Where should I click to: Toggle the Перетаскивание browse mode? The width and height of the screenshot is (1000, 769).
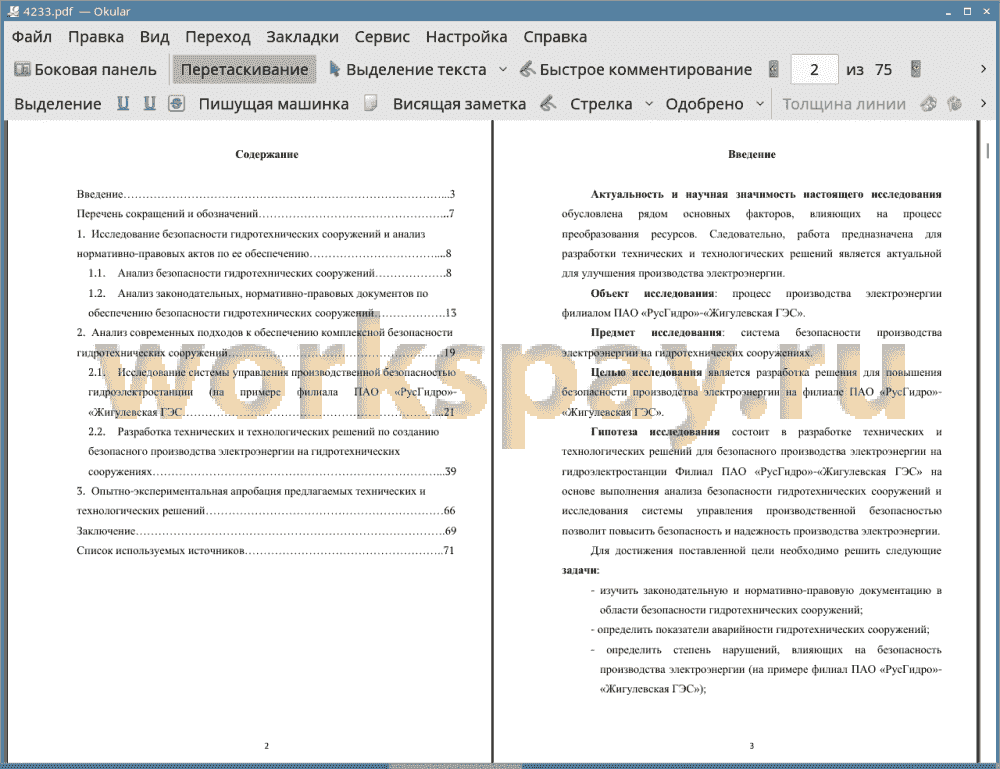(x=244, y=70)
